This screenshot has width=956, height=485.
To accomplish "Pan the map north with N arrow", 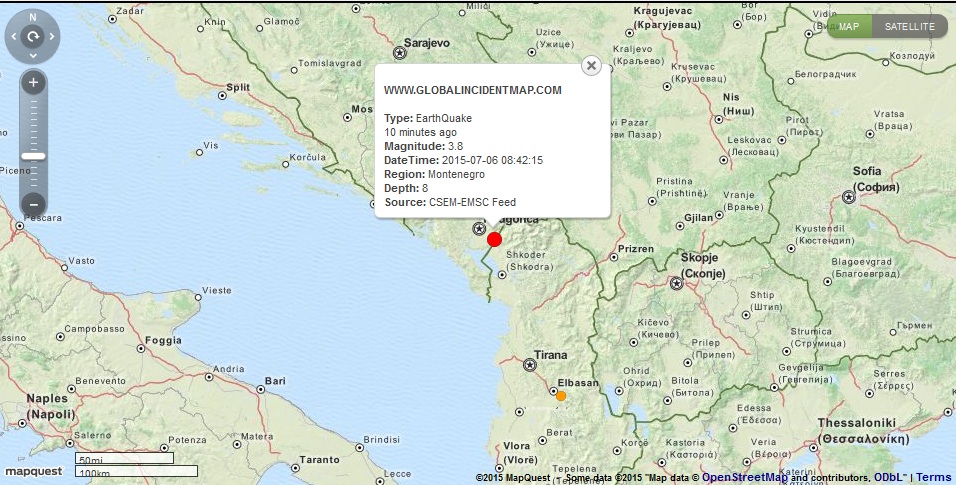I will click(33, 17).
